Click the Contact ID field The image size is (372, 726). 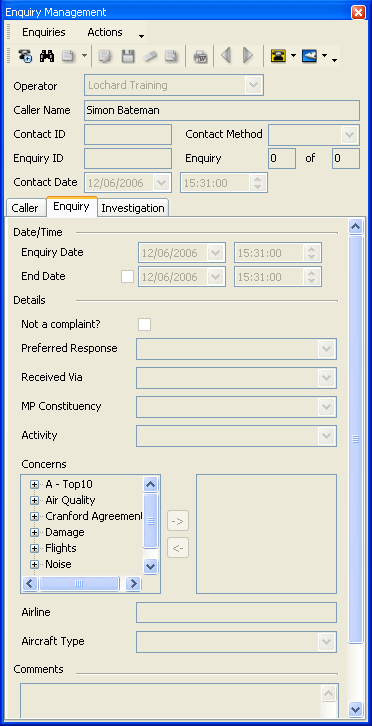click(x=128, y=135)
